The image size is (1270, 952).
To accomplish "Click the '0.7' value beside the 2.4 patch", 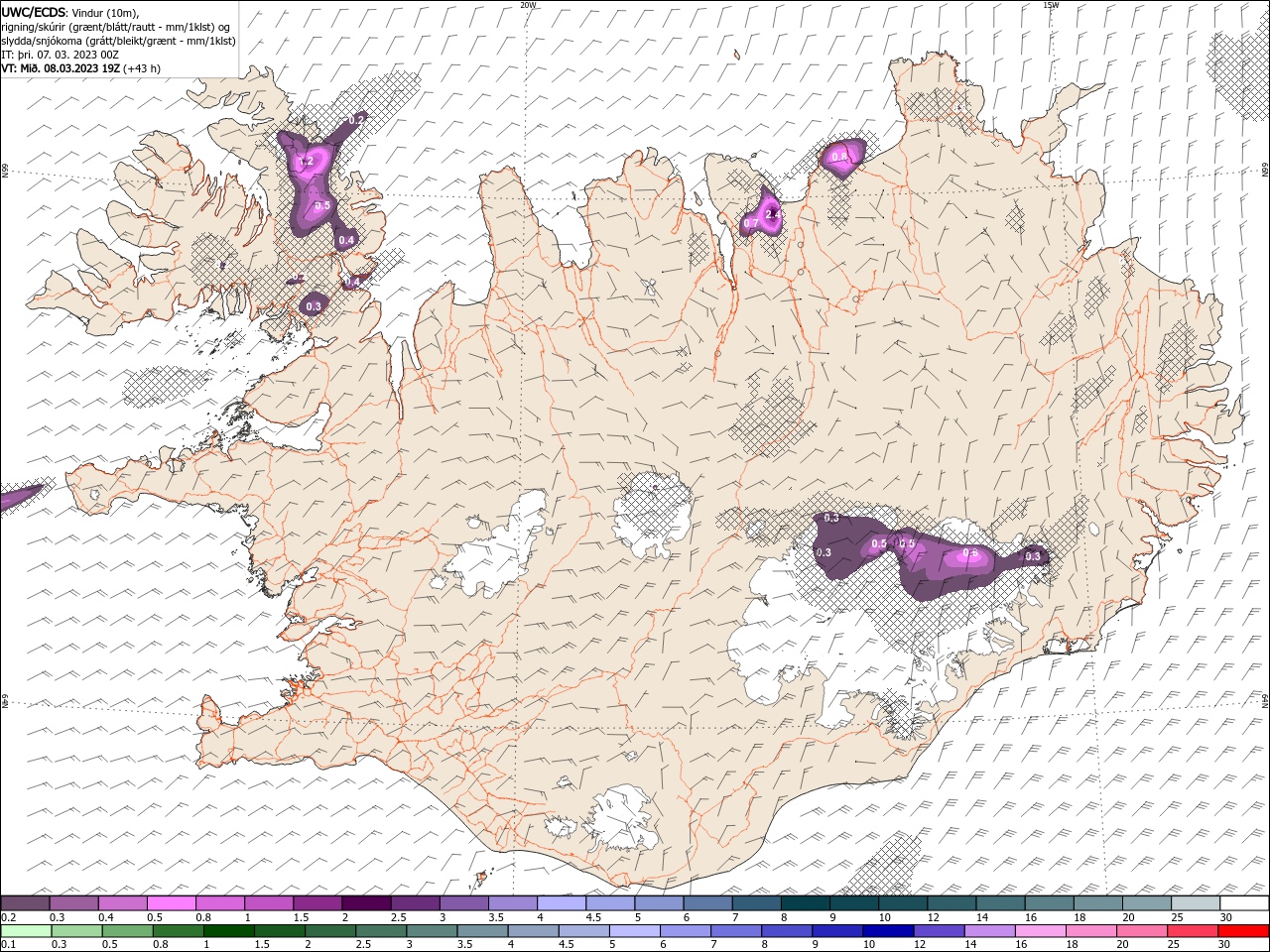I will [x=751, y=224].
